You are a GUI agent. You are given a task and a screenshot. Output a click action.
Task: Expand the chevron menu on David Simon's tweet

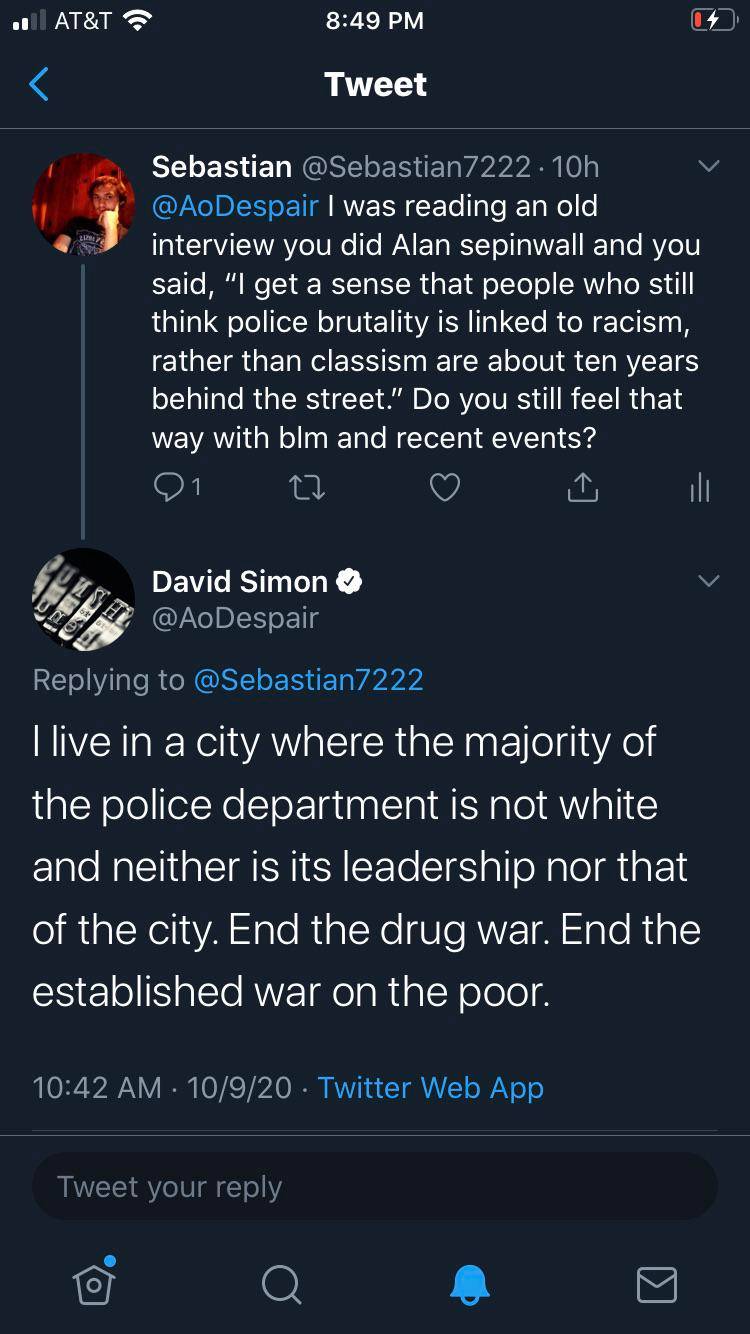709,580
